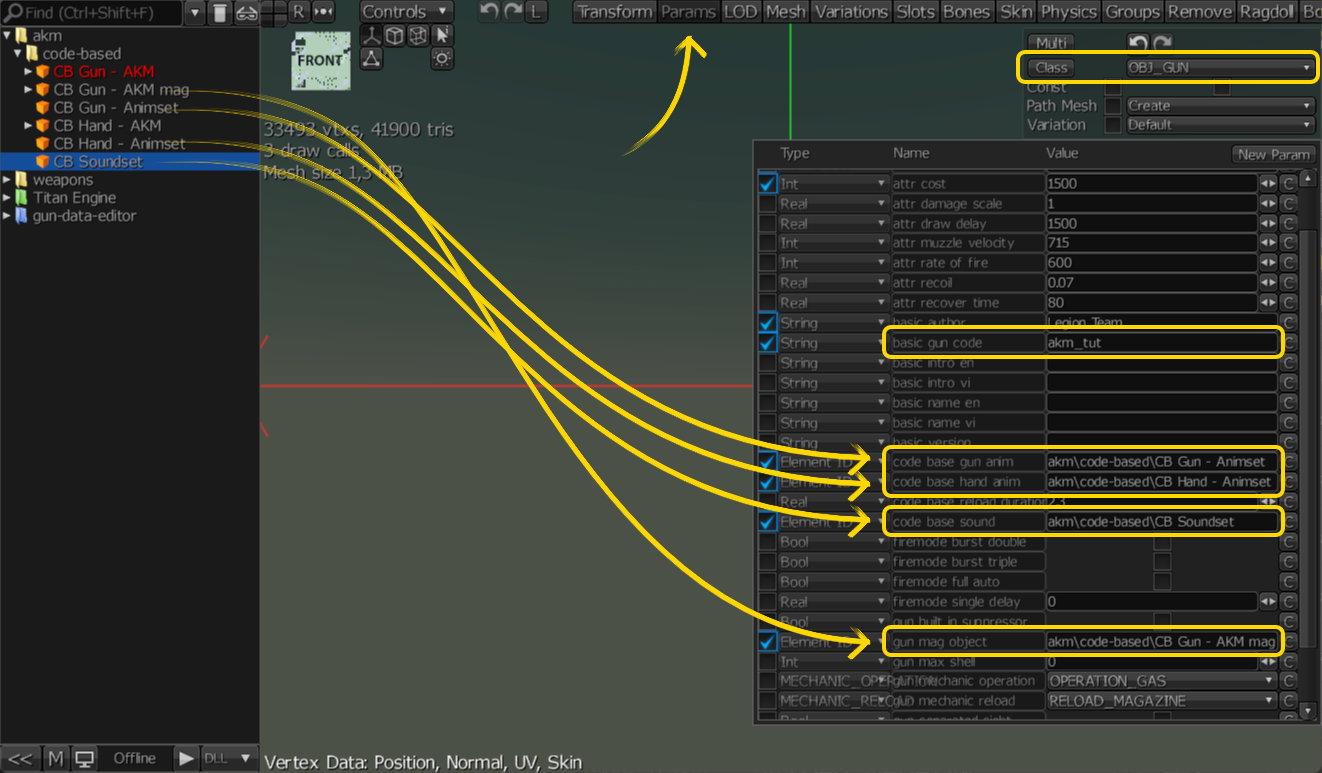Click the redo arrow in top toolbar
Viewport: 1322px width, 773px height.
point(513,12)
